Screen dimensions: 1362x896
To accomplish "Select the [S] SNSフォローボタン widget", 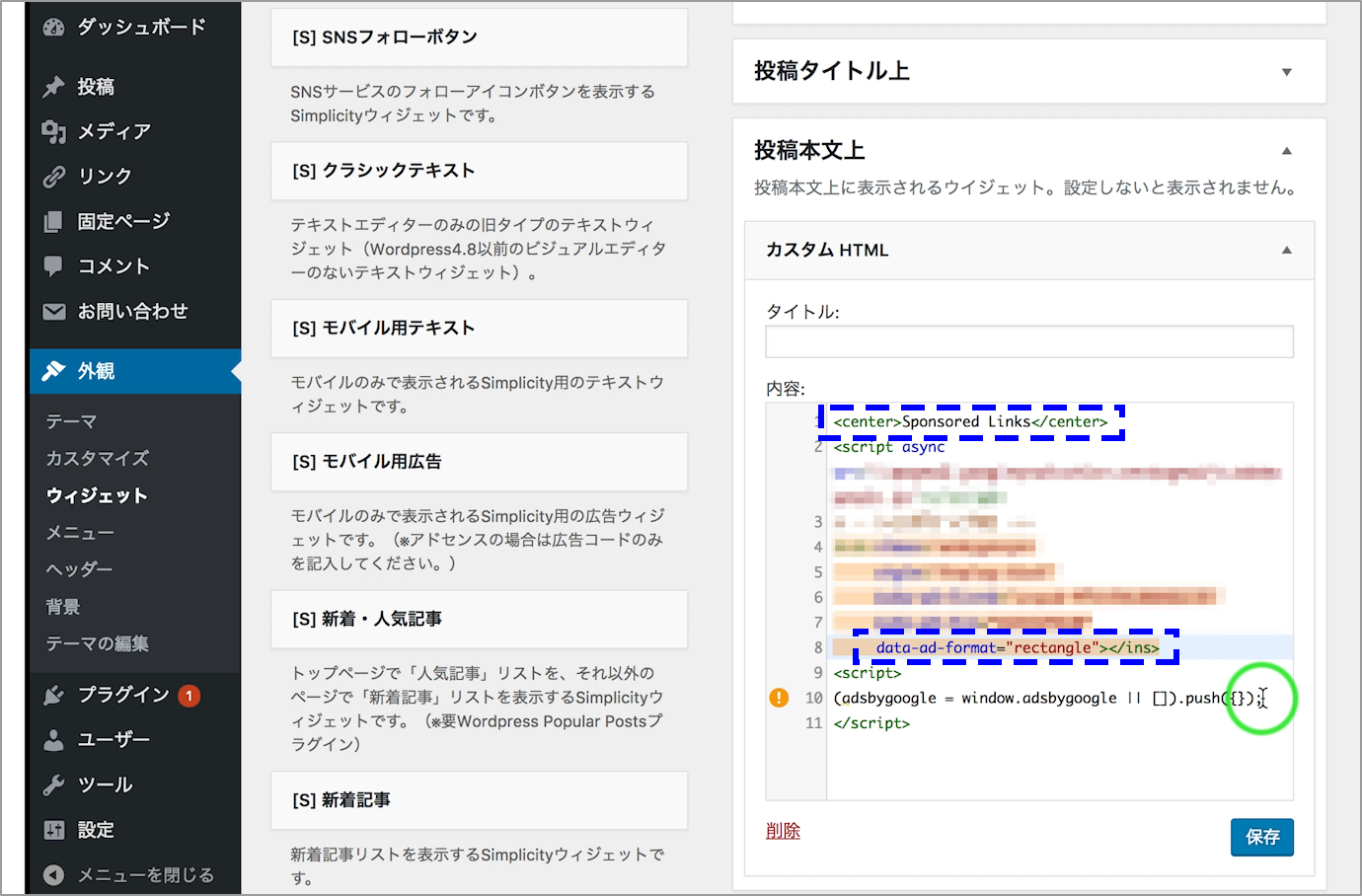I will click(x=480, y=37).
